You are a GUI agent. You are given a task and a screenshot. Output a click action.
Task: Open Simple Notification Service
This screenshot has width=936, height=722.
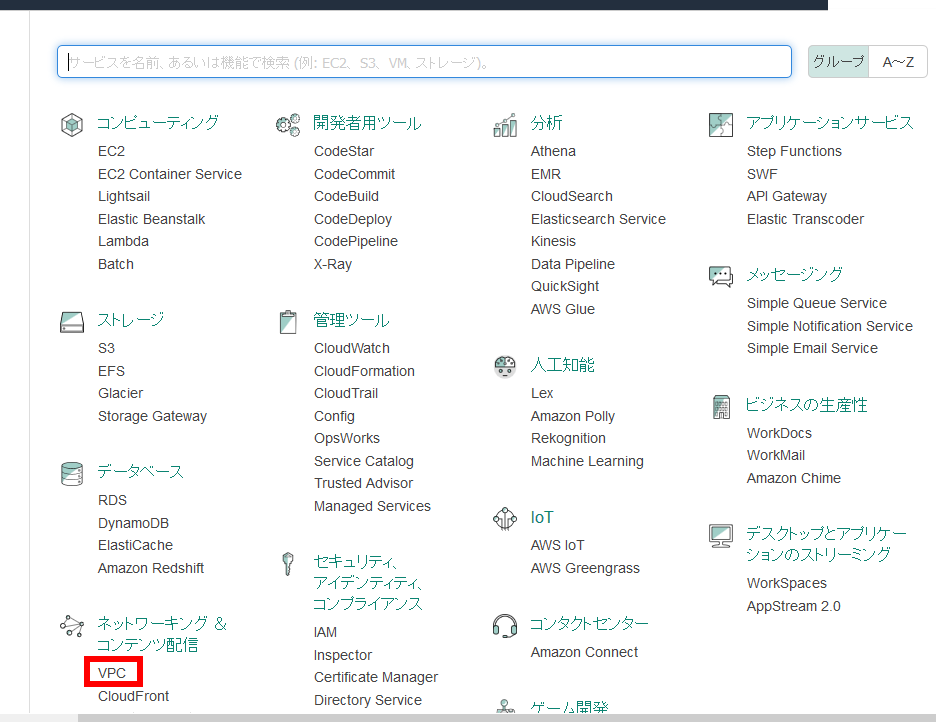click(x=830, y=326)
